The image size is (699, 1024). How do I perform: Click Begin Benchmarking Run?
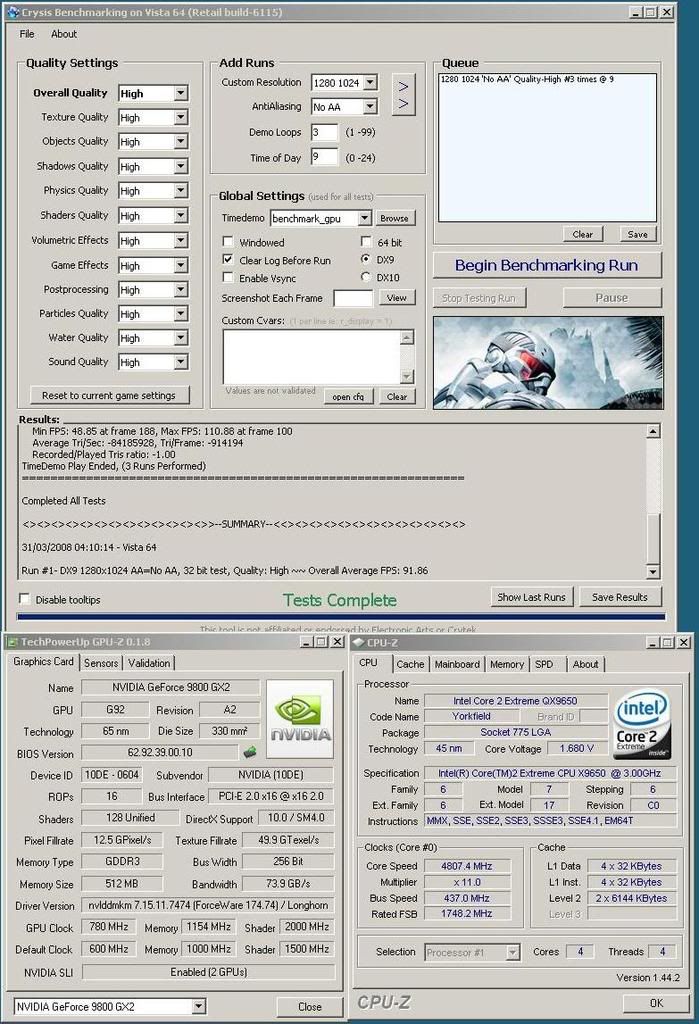[x=547, y=265]
